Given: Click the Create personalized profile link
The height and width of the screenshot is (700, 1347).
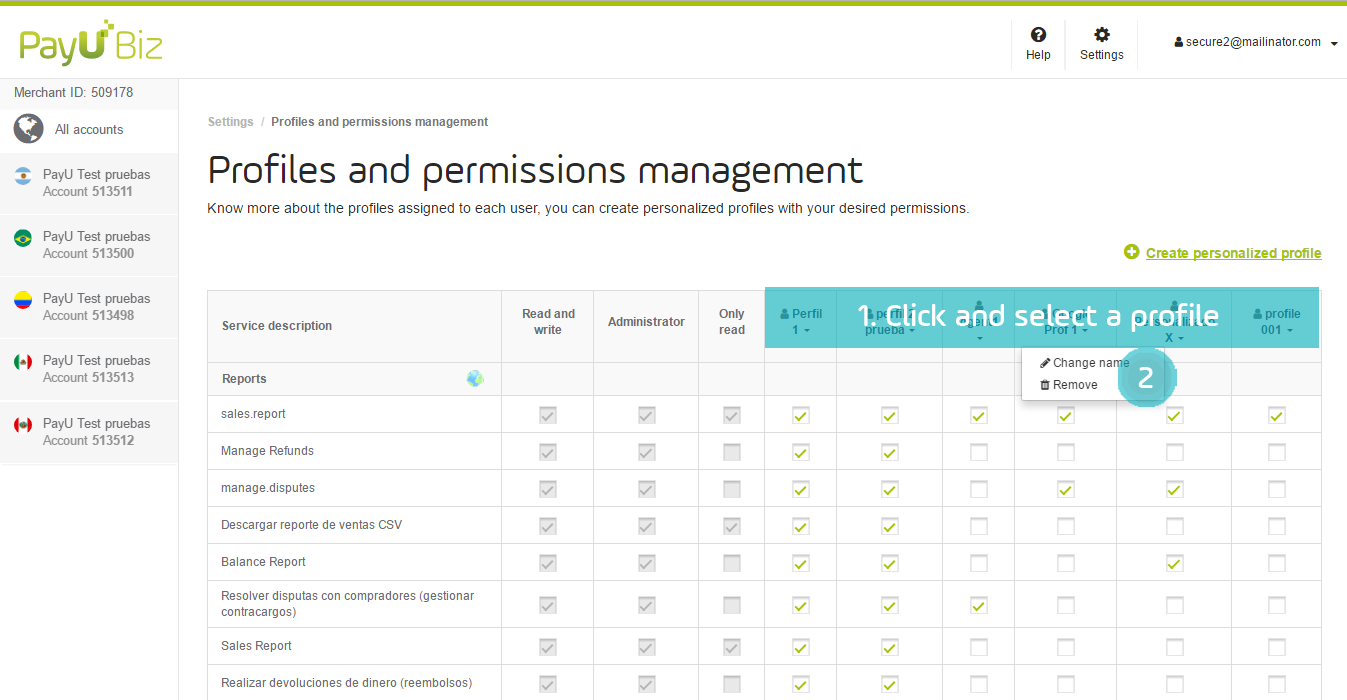Looking at the screenshot, I should 1233,253.
